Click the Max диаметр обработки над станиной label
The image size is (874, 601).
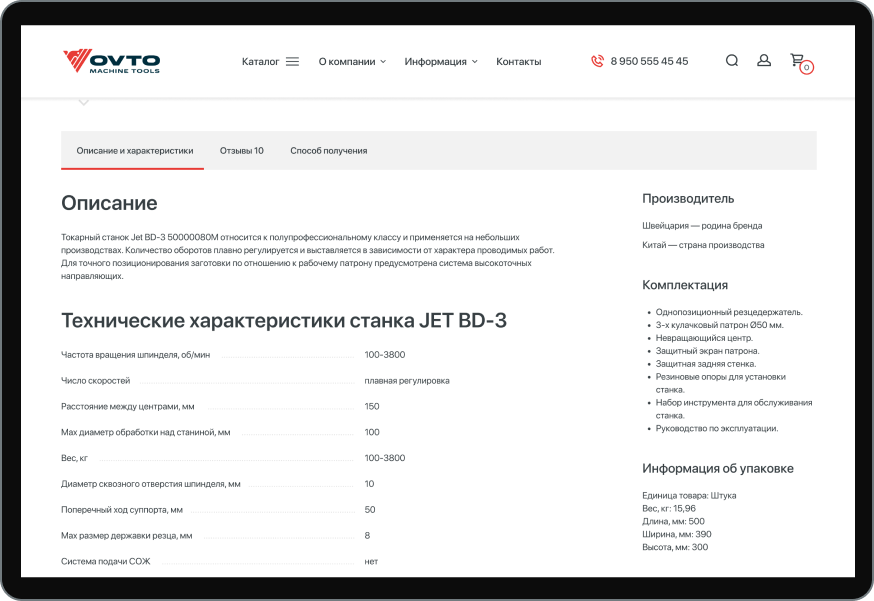145,432
